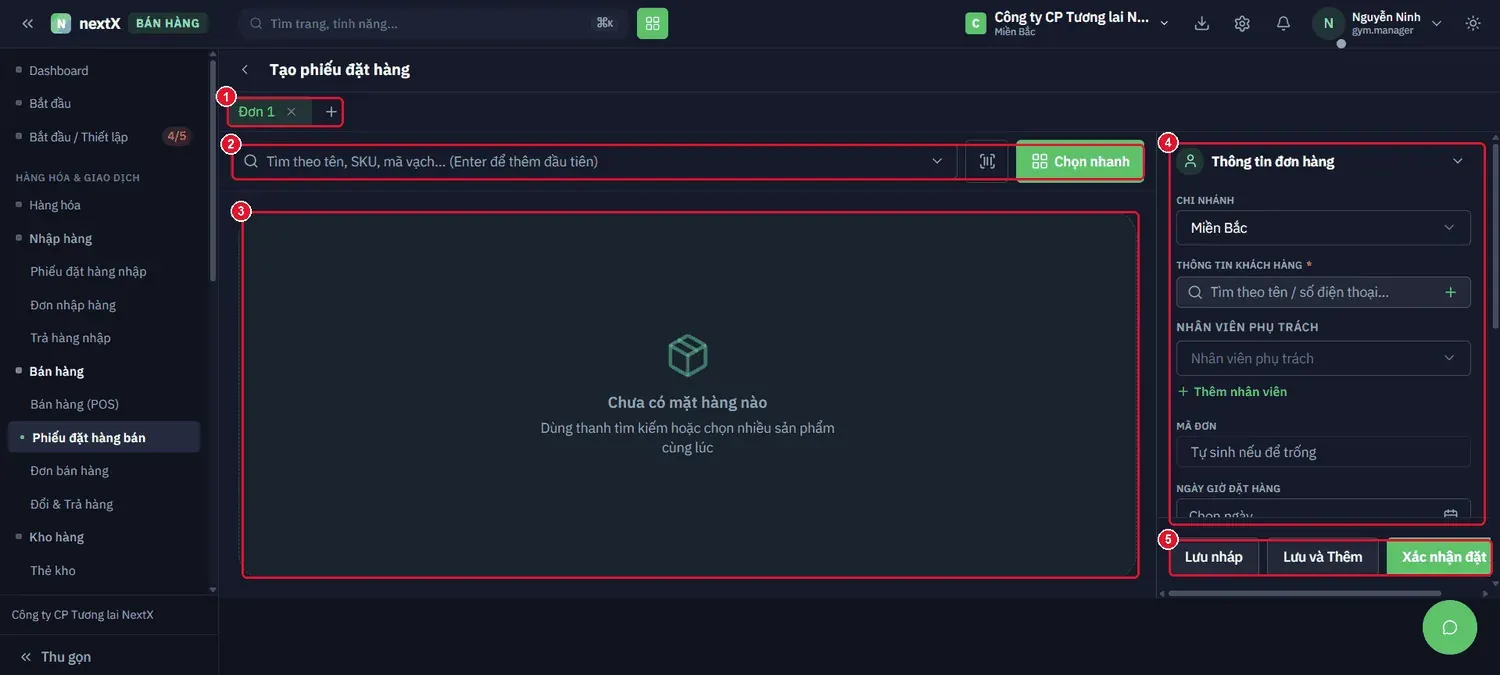Open the green apps grid button beside search
This screenshot has width=1500, height=675.
click(x=652, y=23)
